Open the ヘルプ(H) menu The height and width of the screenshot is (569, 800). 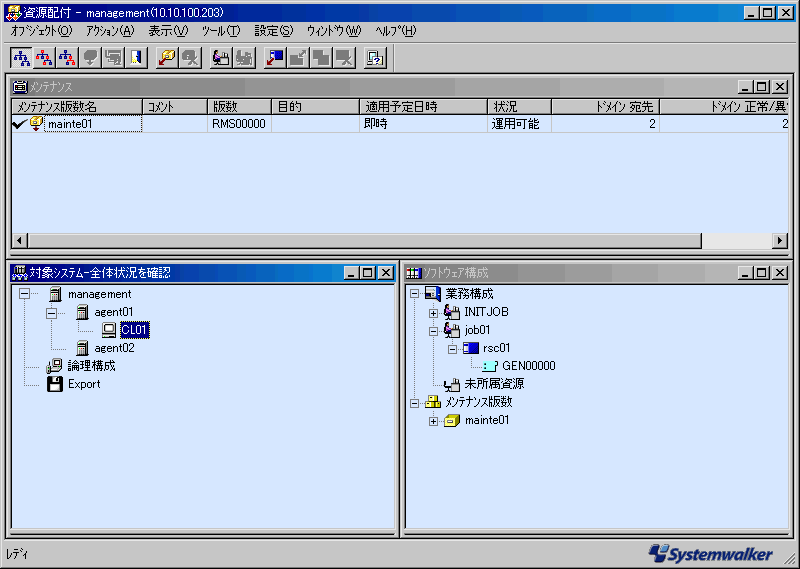click(395, 31)
